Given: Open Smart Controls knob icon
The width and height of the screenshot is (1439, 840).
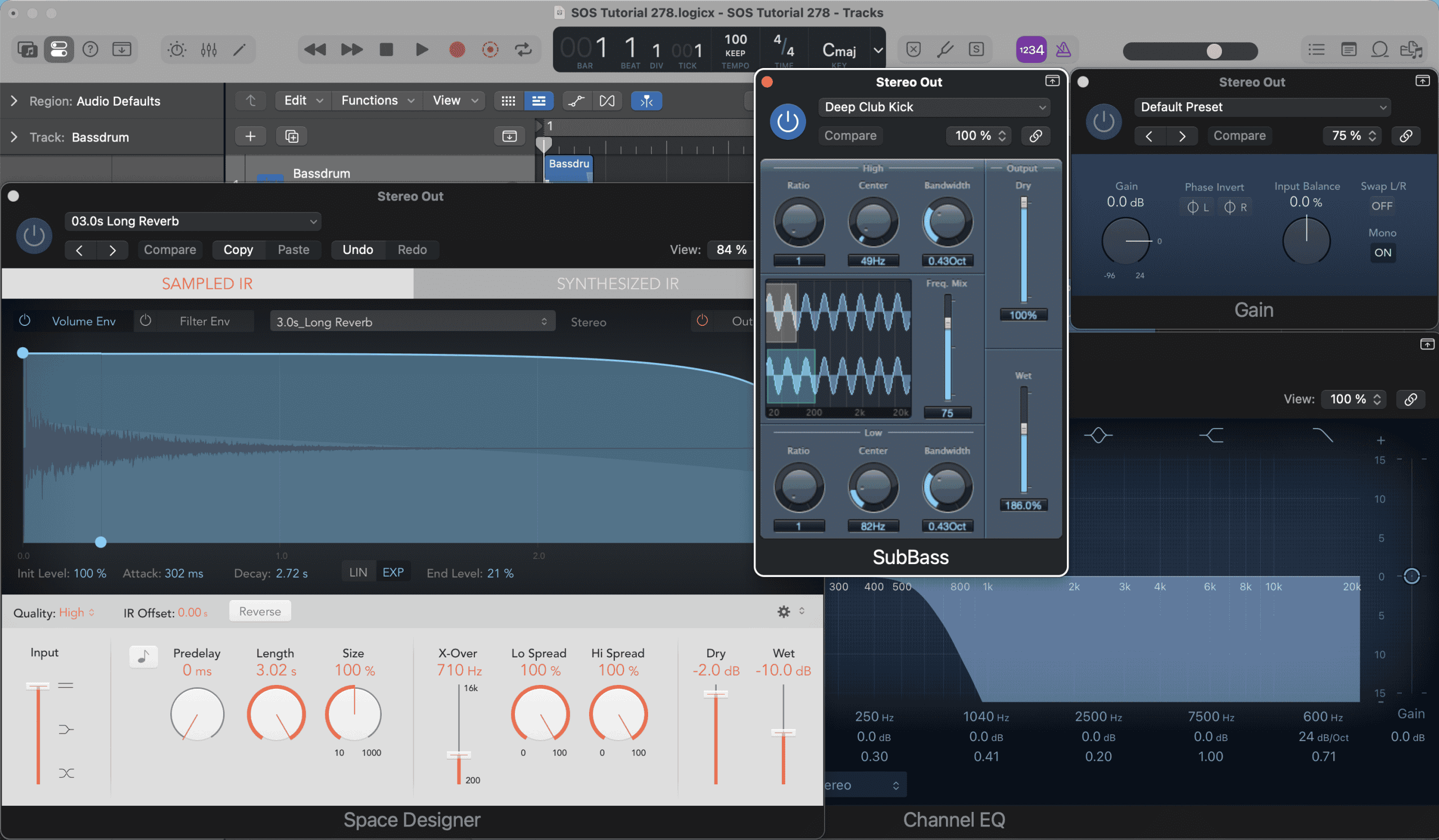Looking at the screenshot, I should click(177, 49).
